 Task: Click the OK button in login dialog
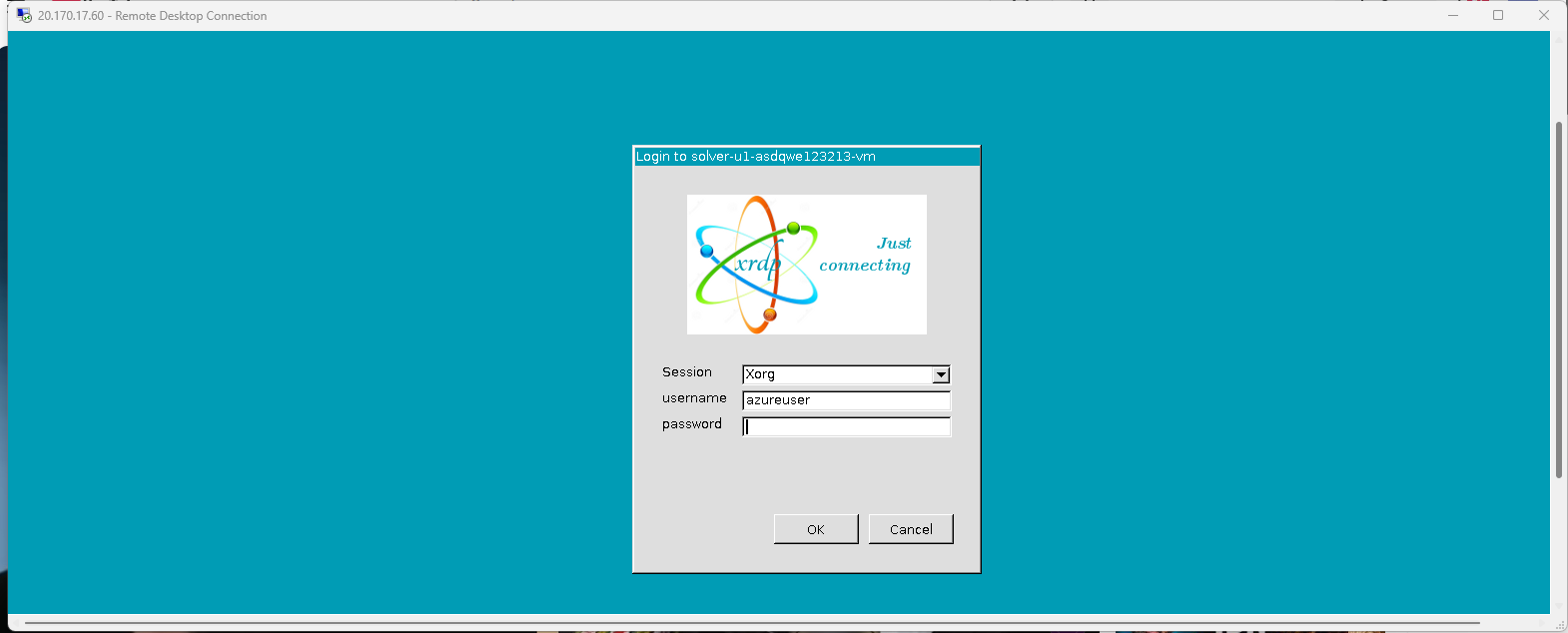(x=816, y=529)
